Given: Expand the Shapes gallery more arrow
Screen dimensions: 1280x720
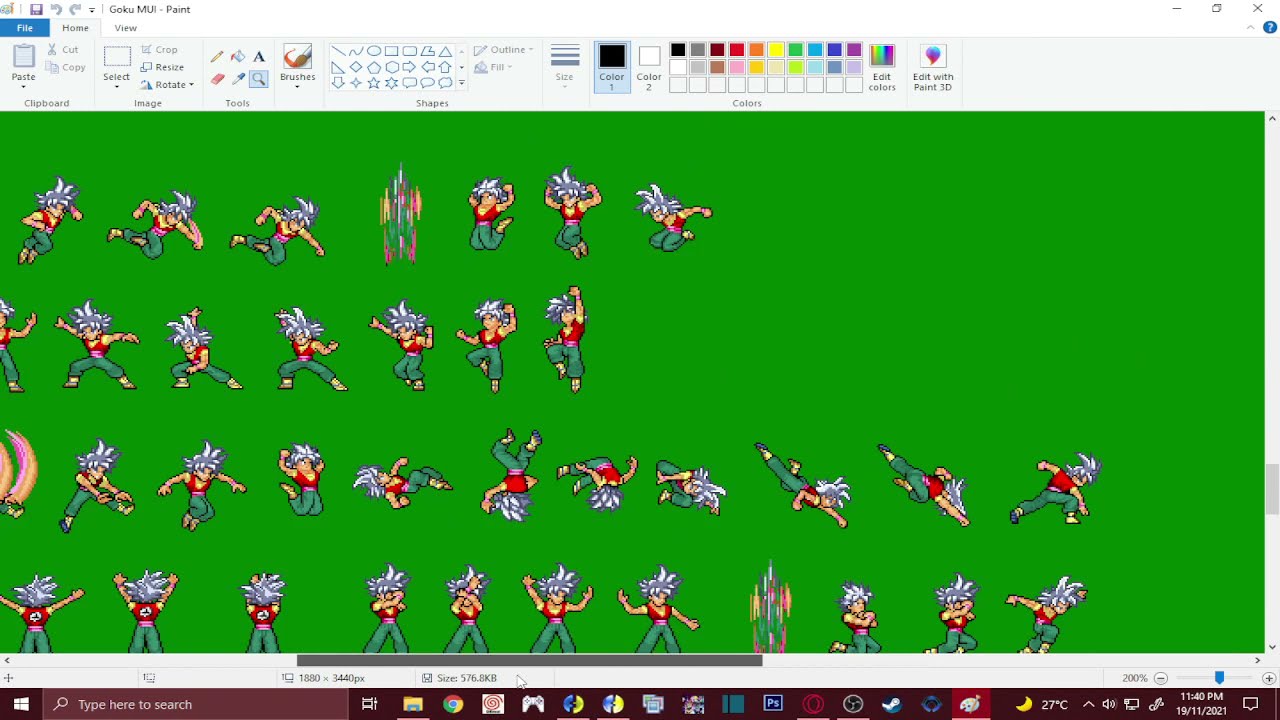Looking at the screenshot, I should pos(461,83).
